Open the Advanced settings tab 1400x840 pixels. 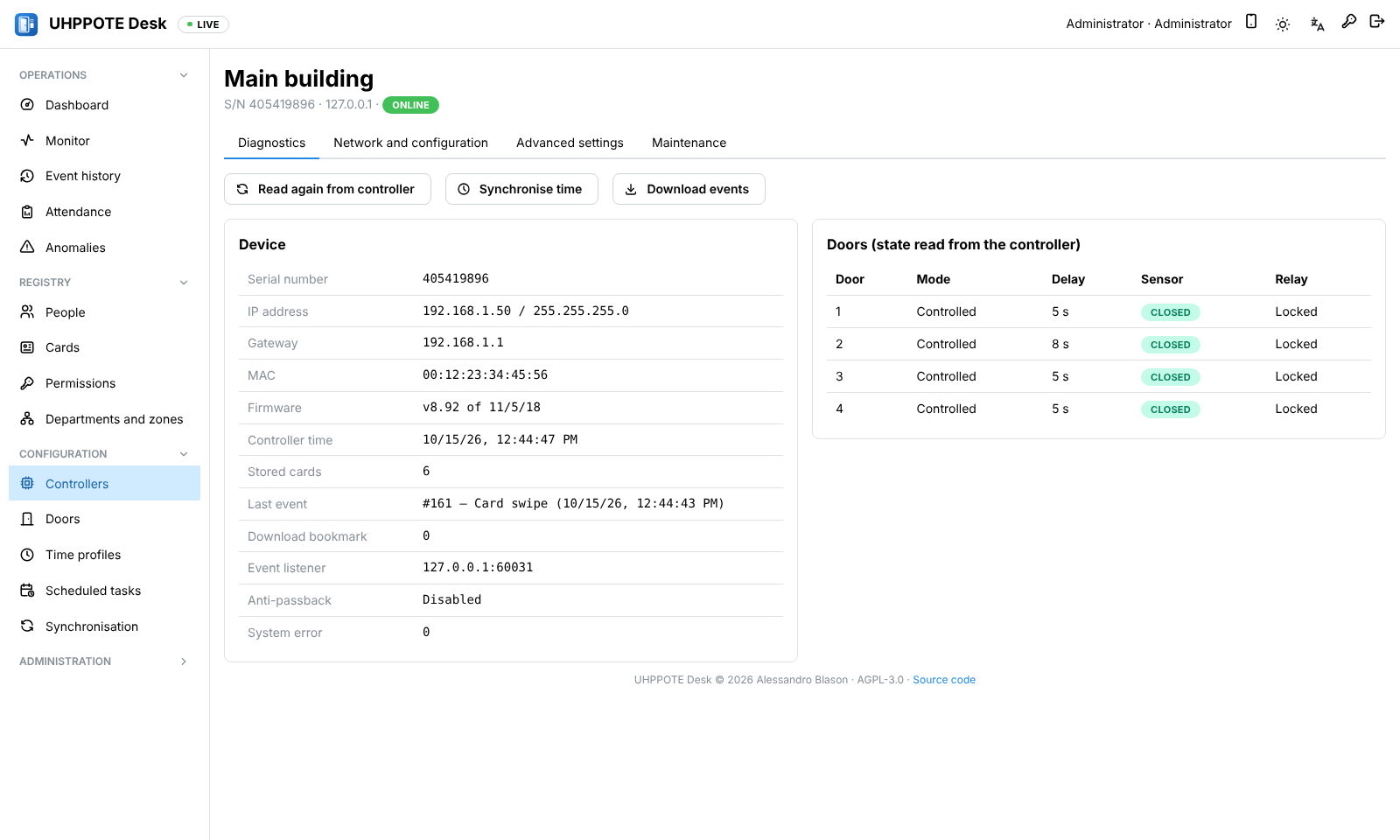[570, 143]
